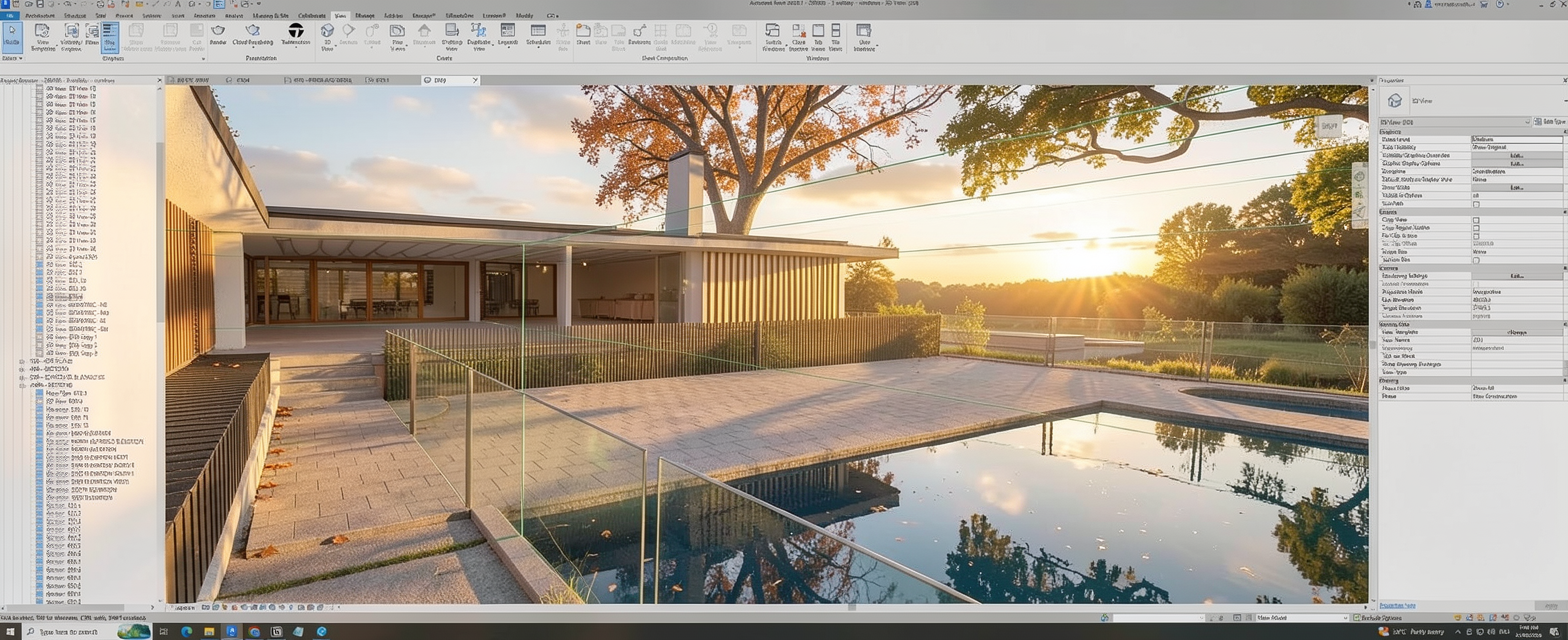Enable the Crop View checkbox
Viewport: 1568px width, 640px height.
[x=1476, y=220]
